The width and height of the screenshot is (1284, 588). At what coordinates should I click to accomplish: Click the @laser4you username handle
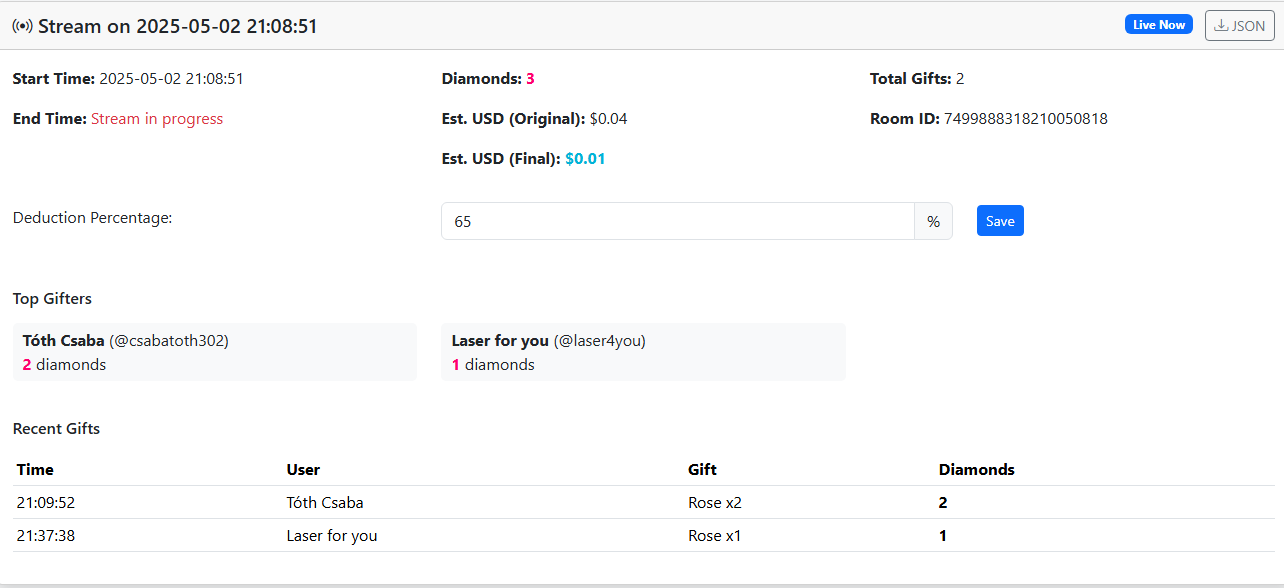point(599,341)
